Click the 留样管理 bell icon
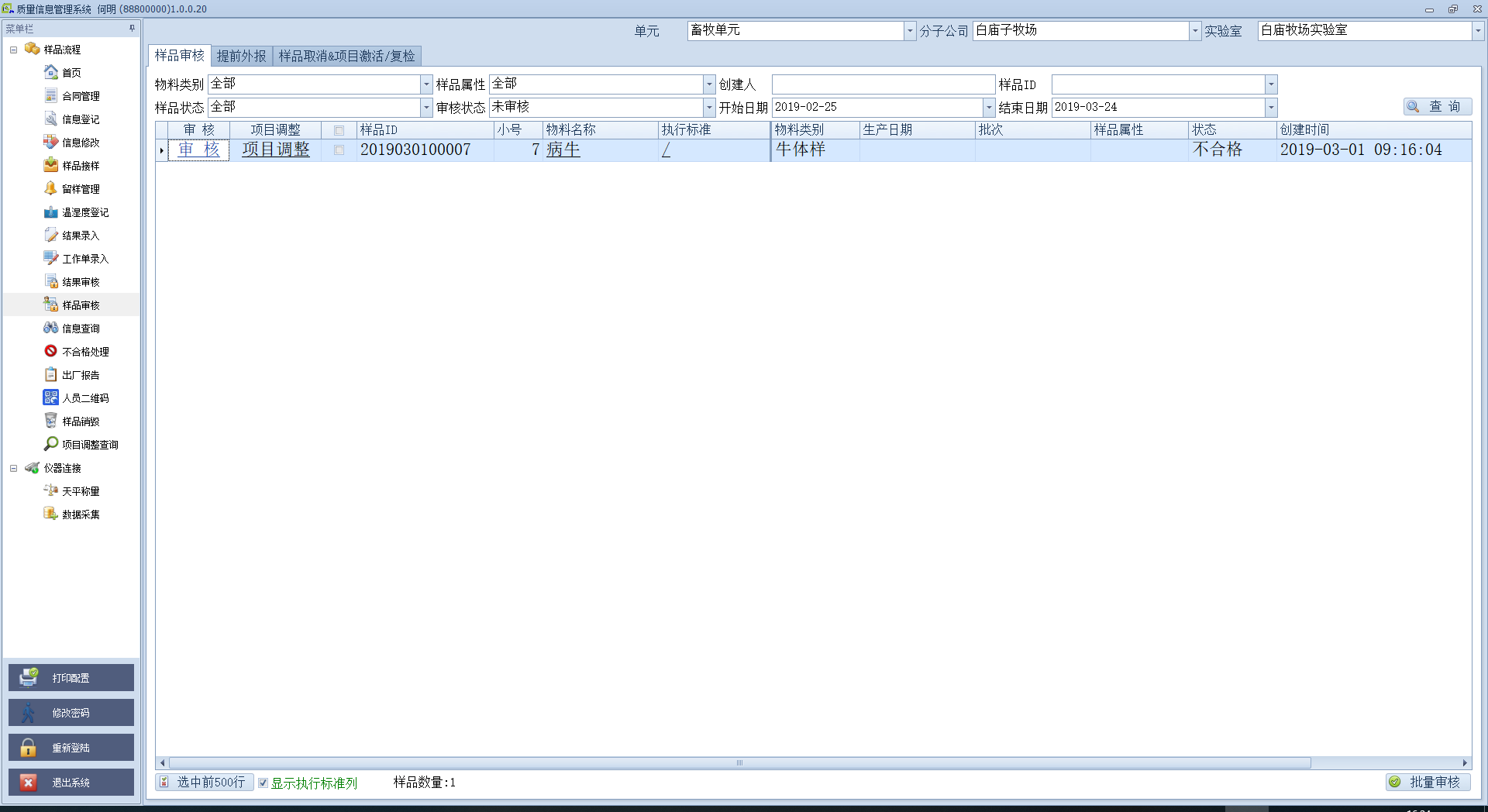Image resolution: width=1488 pixels, height=812 pixels. coord(51,188)
